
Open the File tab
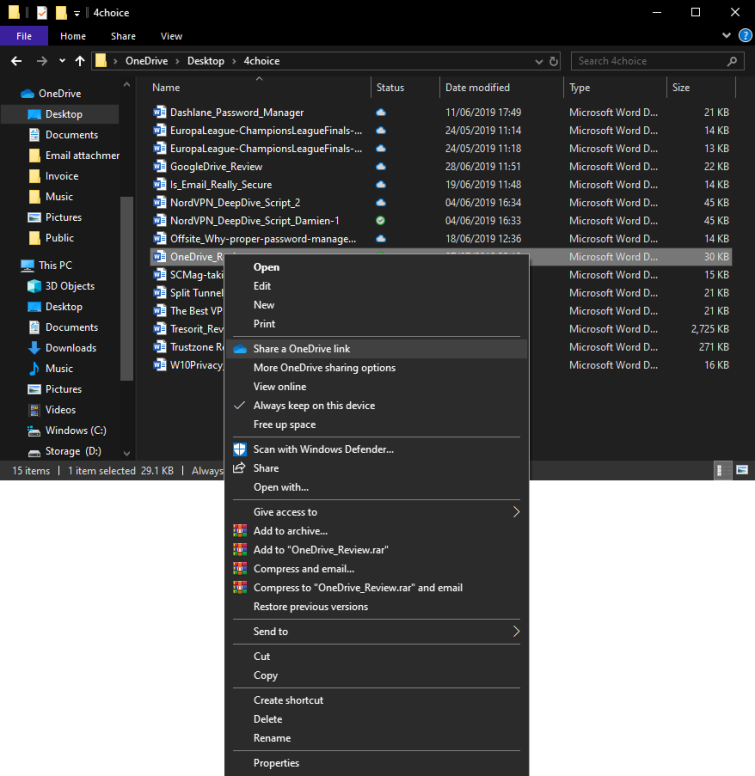pos(24,36)
